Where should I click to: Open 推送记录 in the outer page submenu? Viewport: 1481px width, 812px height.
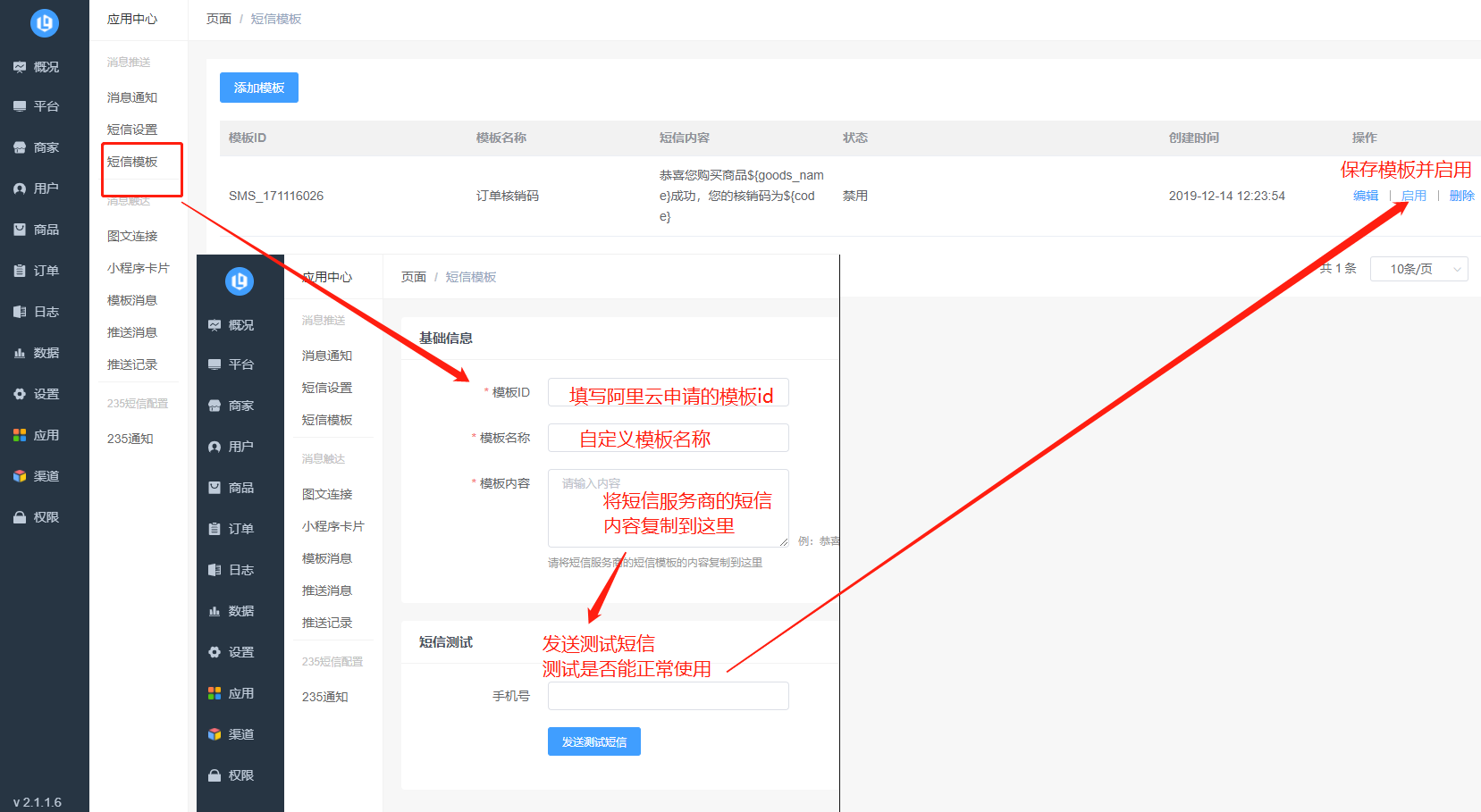pyautogui.click(x=132, y=364)
